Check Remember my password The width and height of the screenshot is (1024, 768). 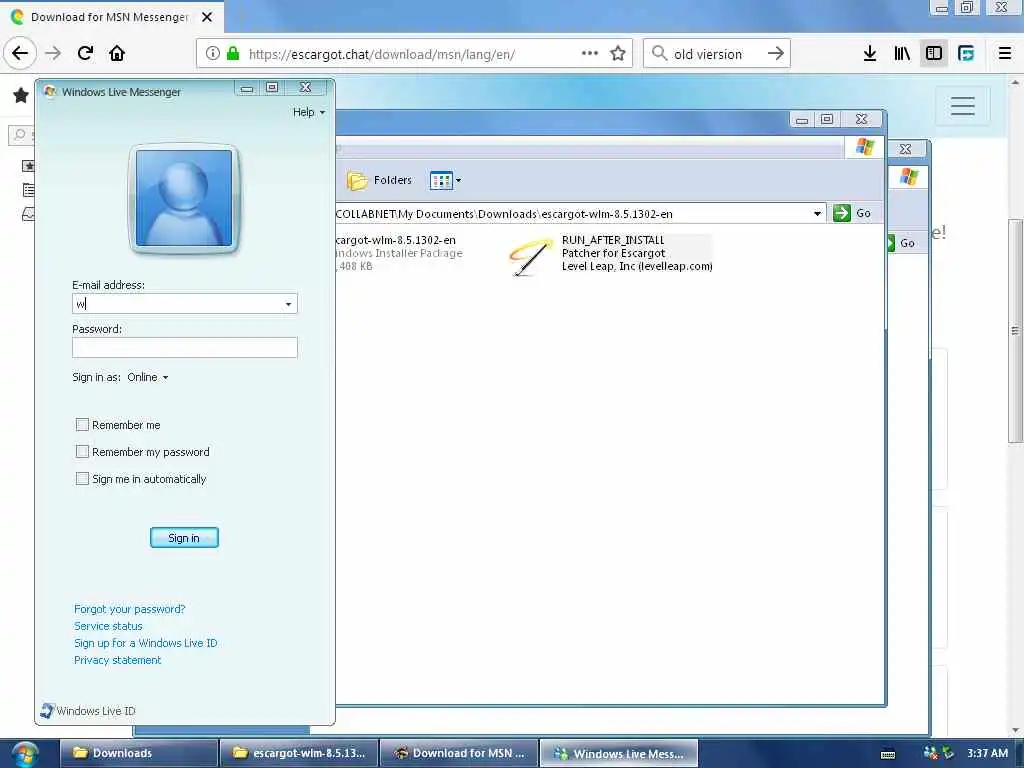tap(82, 452)
